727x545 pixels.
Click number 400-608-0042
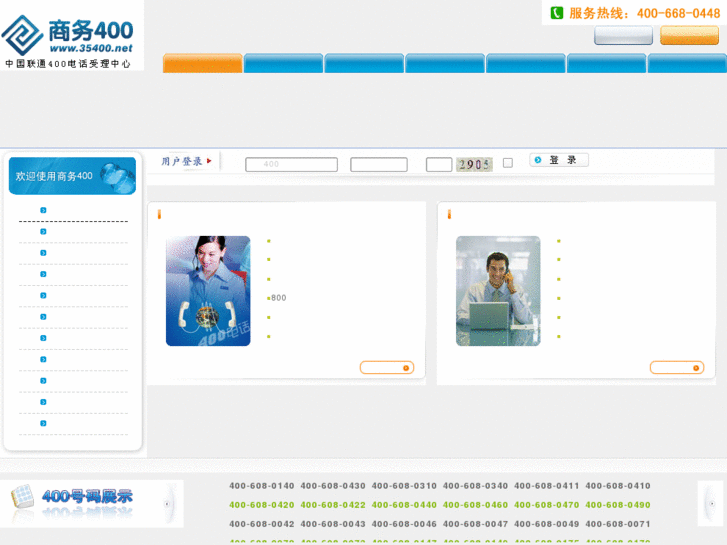pos(261,524)
